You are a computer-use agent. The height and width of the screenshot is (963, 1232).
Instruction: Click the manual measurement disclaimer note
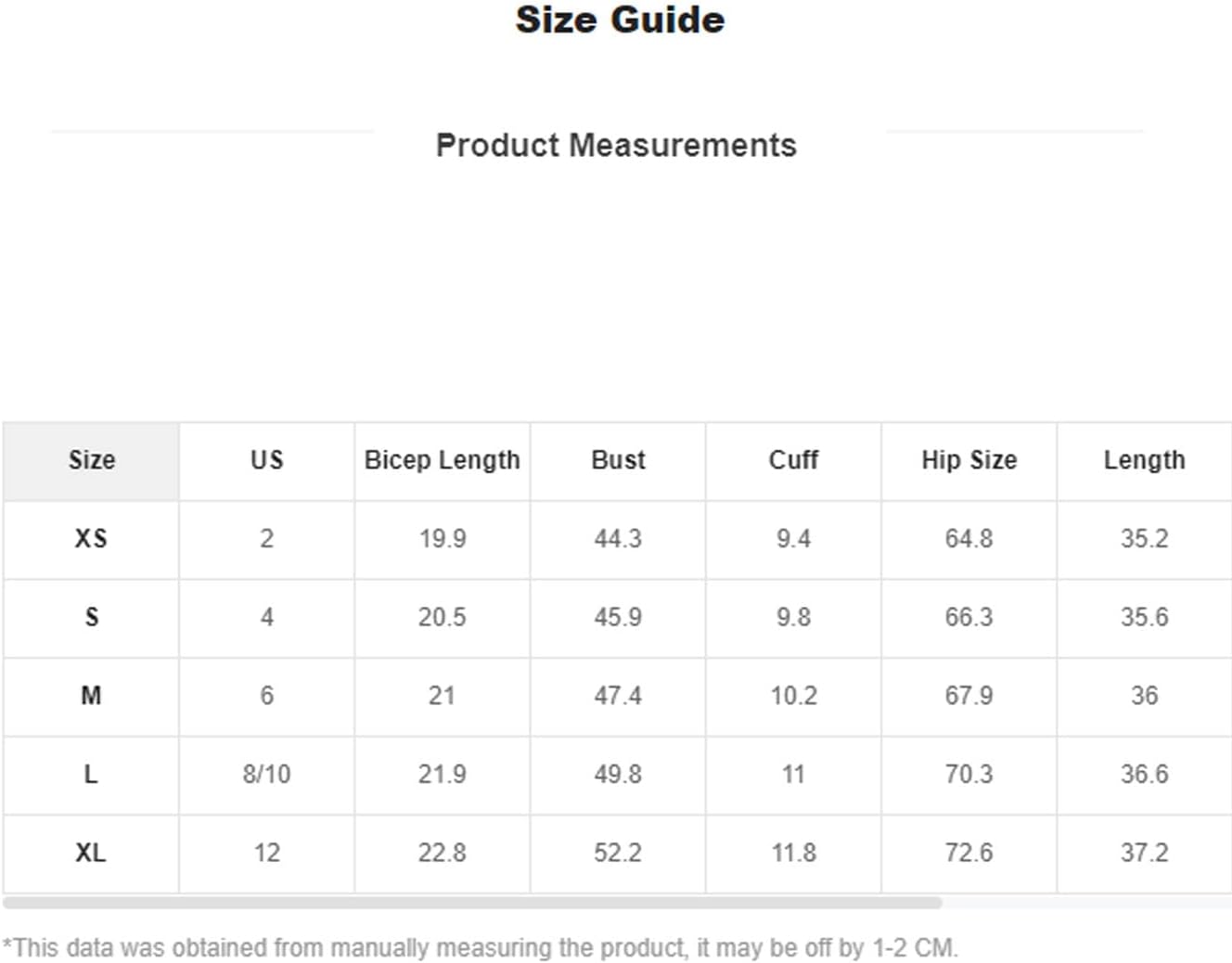[x=480, y=948]
